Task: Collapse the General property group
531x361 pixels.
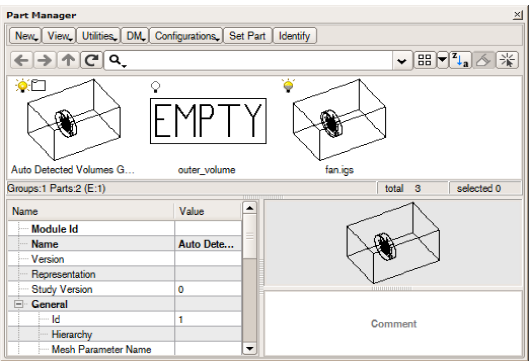Action: pos(19,304)
